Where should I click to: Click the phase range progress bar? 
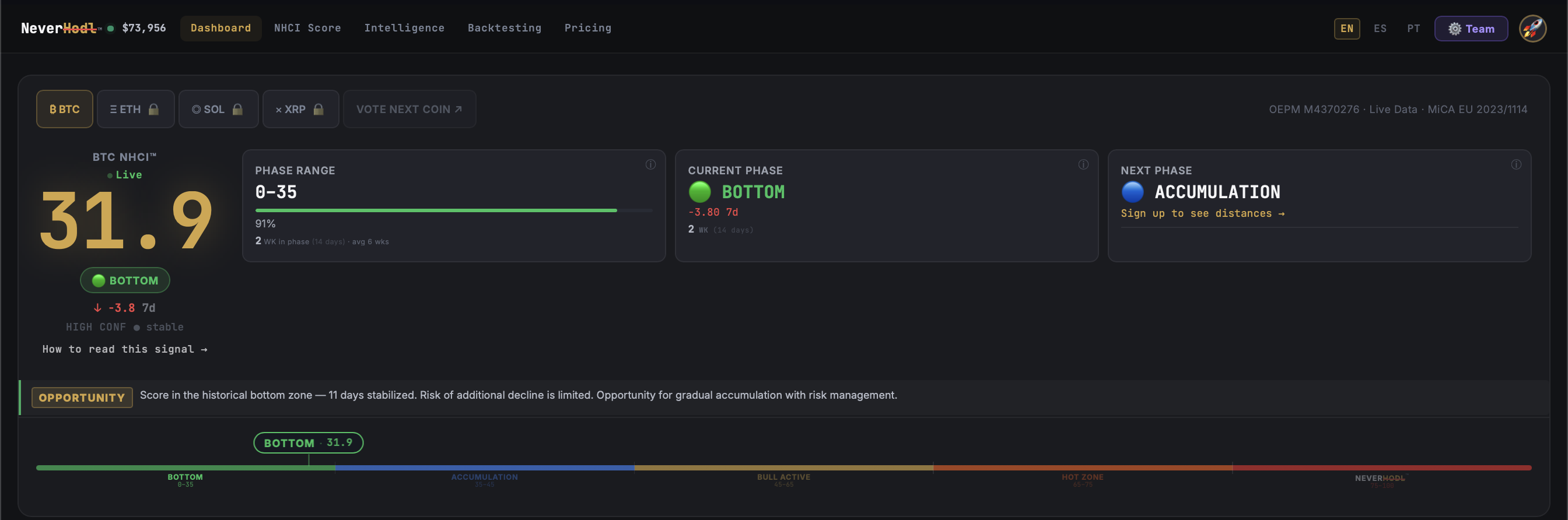click(453, 210)
